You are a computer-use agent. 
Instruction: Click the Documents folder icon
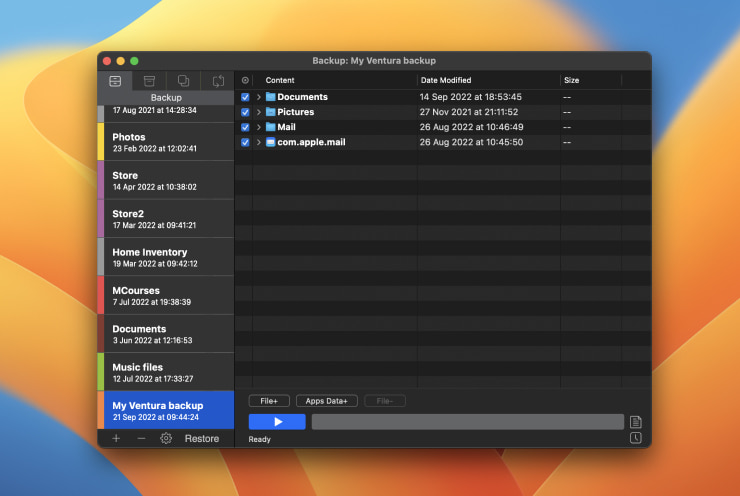coord(270,97)
